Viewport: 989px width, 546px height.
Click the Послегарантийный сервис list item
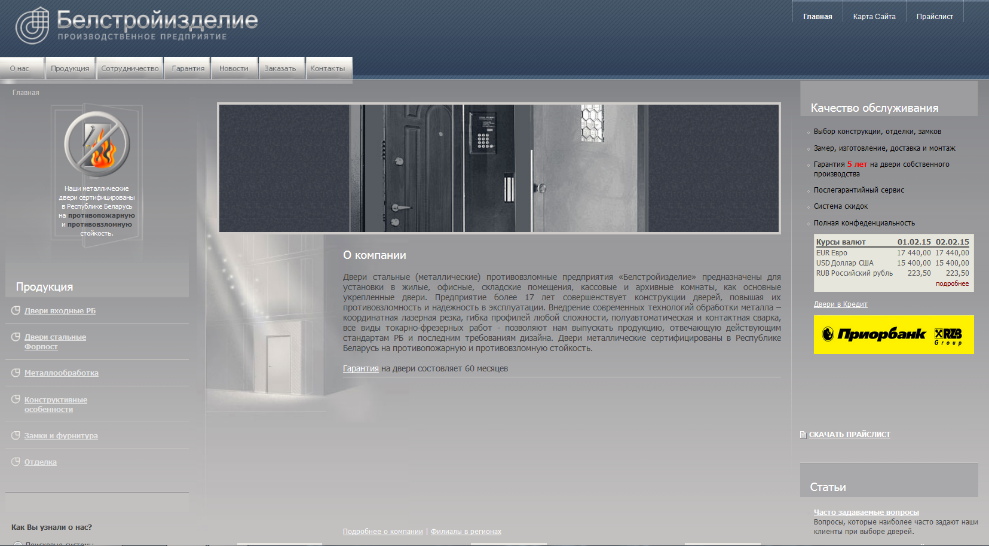pos(858,190)
